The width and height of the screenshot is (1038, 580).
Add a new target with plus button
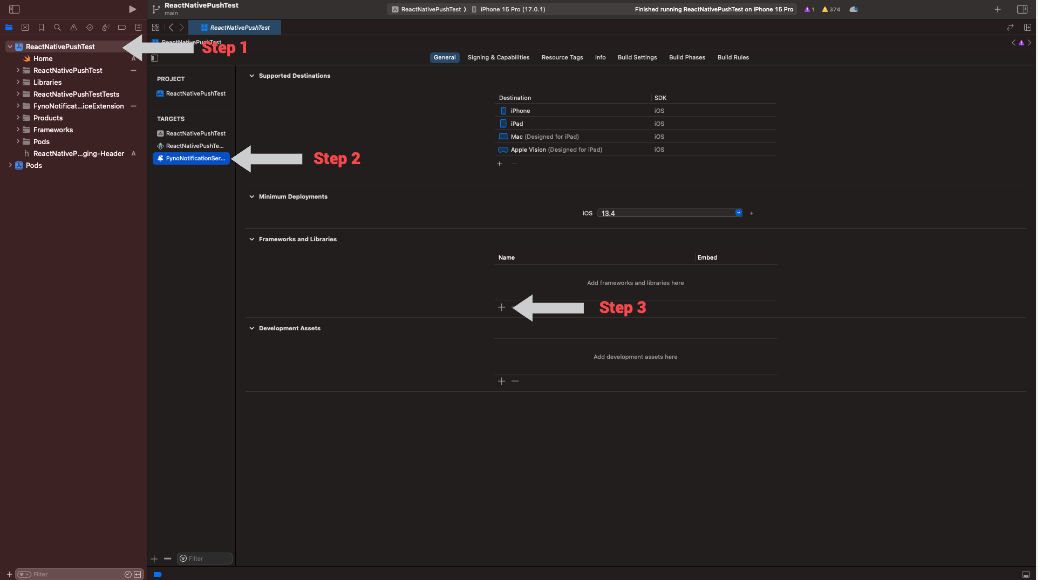click(x=154, y=559)
